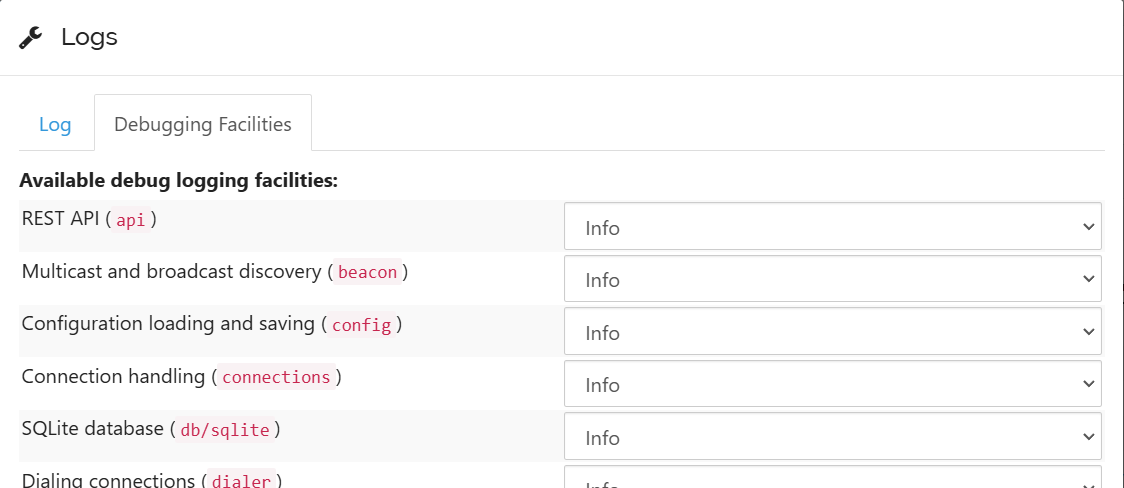Click the 'api' code tag
Image resolution: width=1124 pixels, height=488 pixels.
click(x=131, y=220)
